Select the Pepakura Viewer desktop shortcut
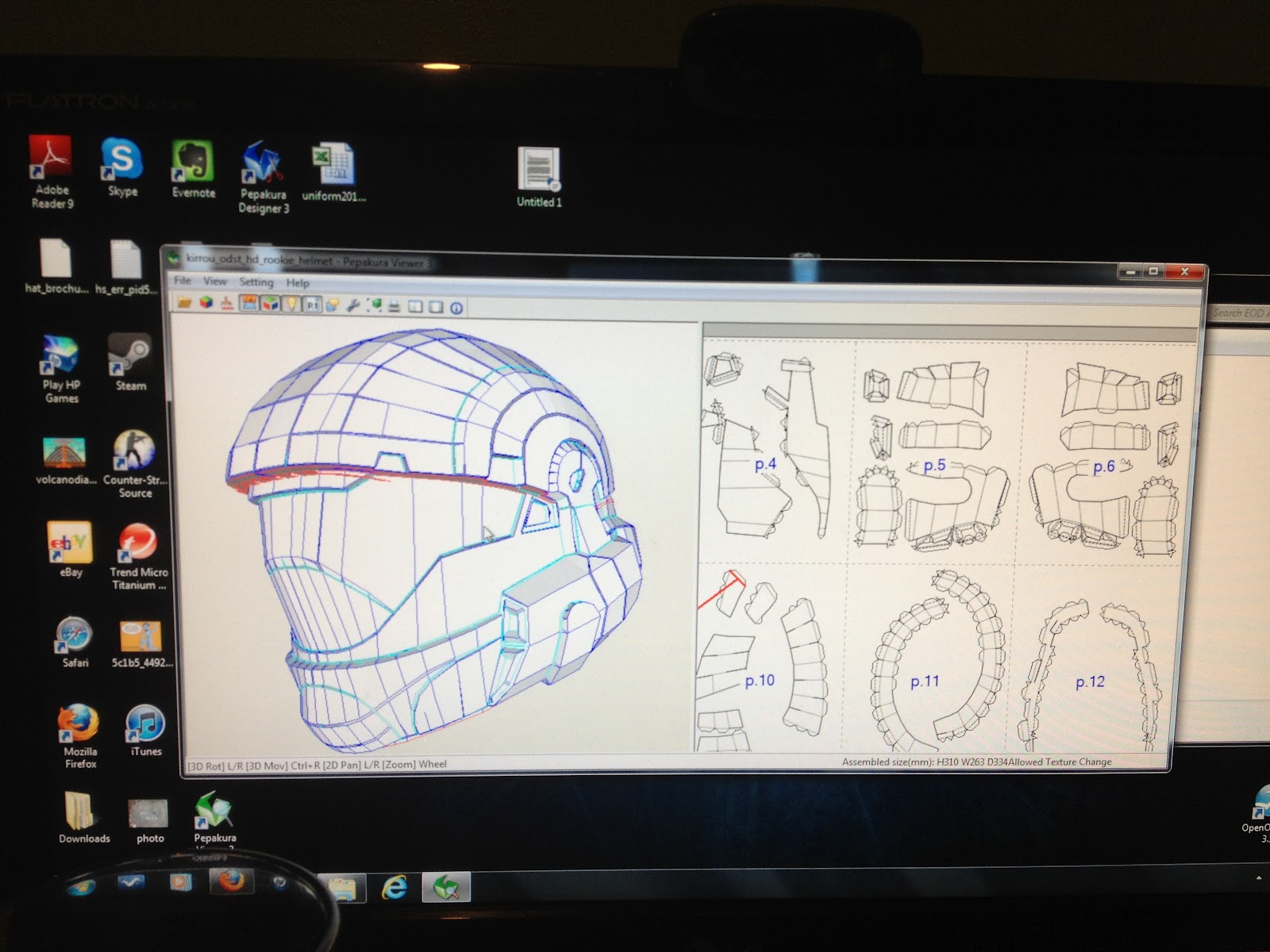 tap(214, 820)
